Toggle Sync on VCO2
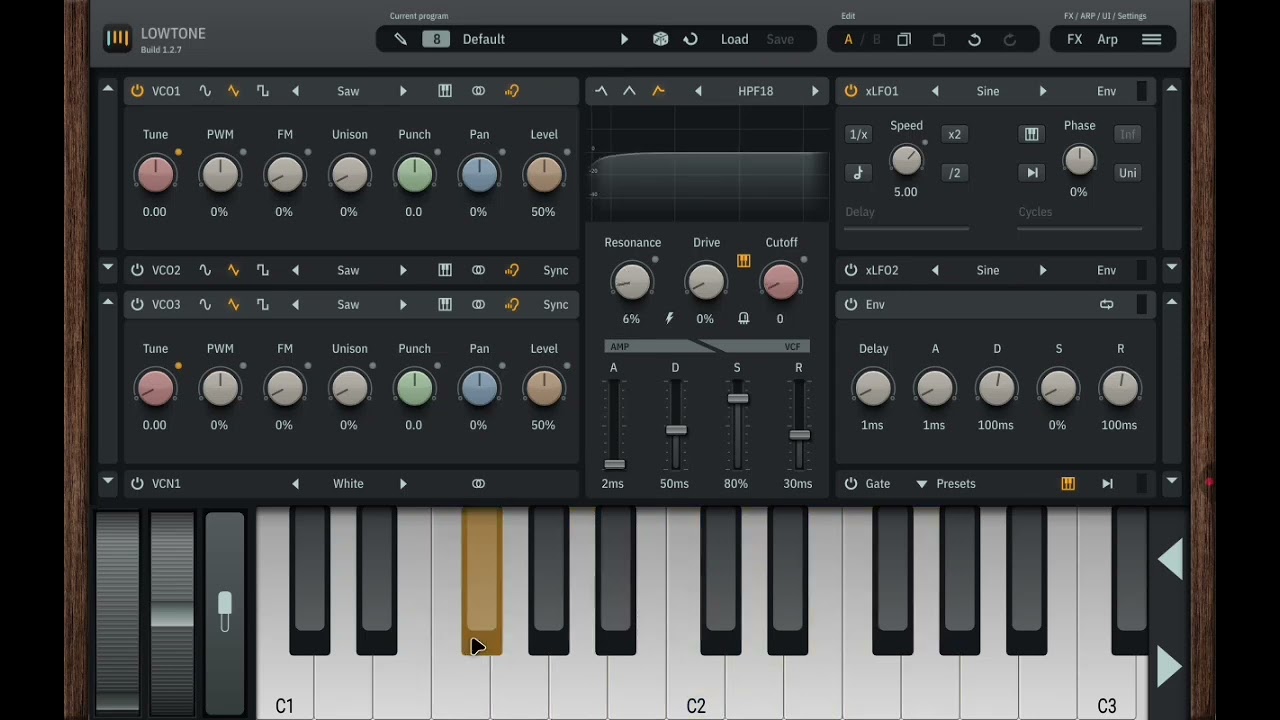The width and height of the screenshot is (1280, 720). [x=556, y=270]
